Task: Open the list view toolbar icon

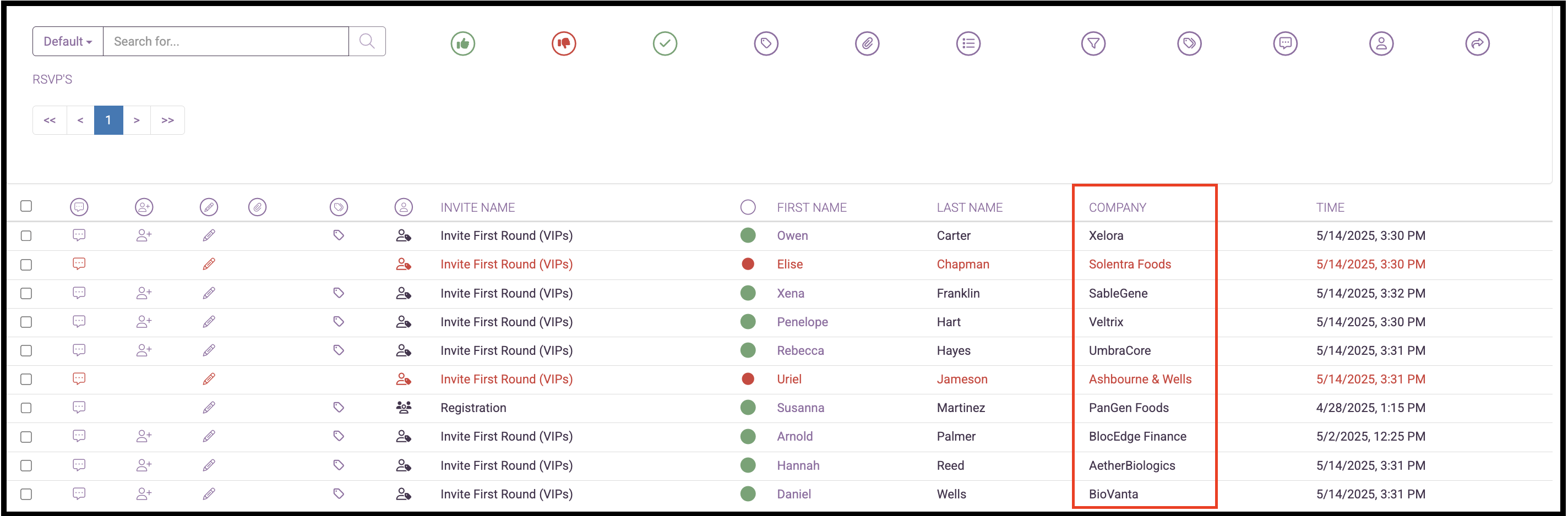Action: 968,43
